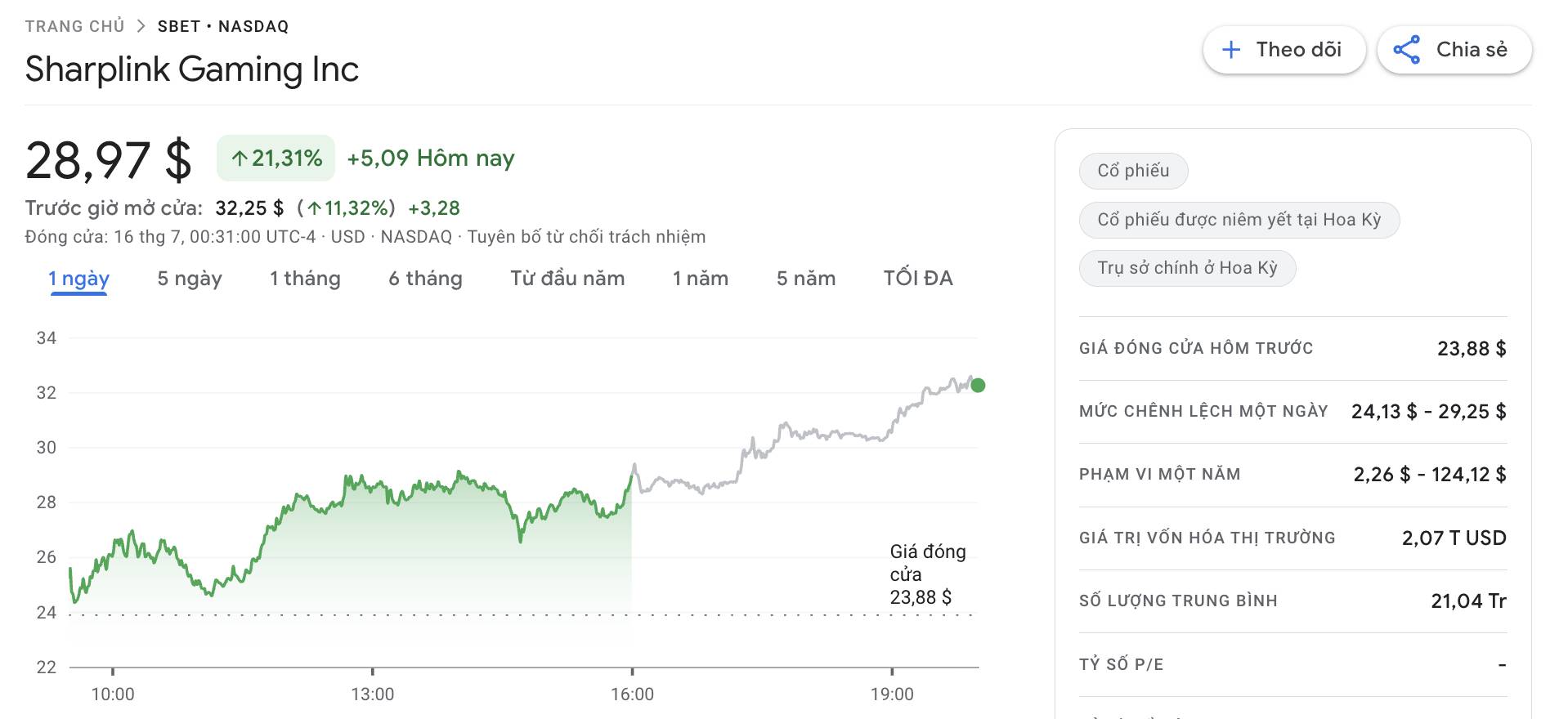
Task: Click the SBET • NASDAQ breadcrumb
Action: [x=223, y=26]
